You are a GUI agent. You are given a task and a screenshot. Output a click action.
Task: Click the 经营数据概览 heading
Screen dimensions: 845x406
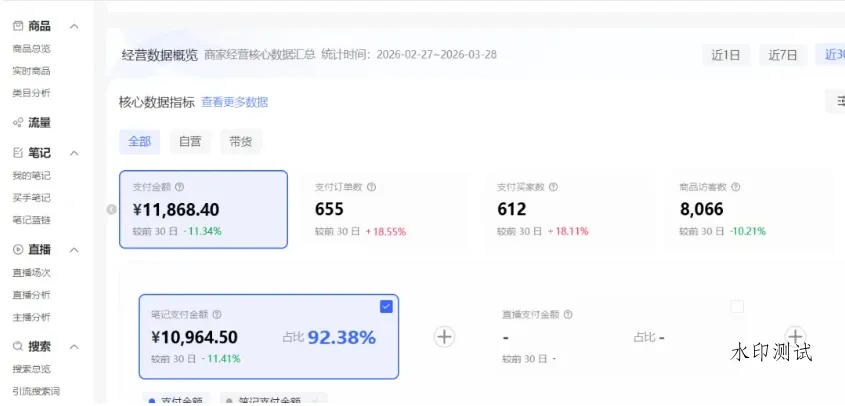(160, 55)
